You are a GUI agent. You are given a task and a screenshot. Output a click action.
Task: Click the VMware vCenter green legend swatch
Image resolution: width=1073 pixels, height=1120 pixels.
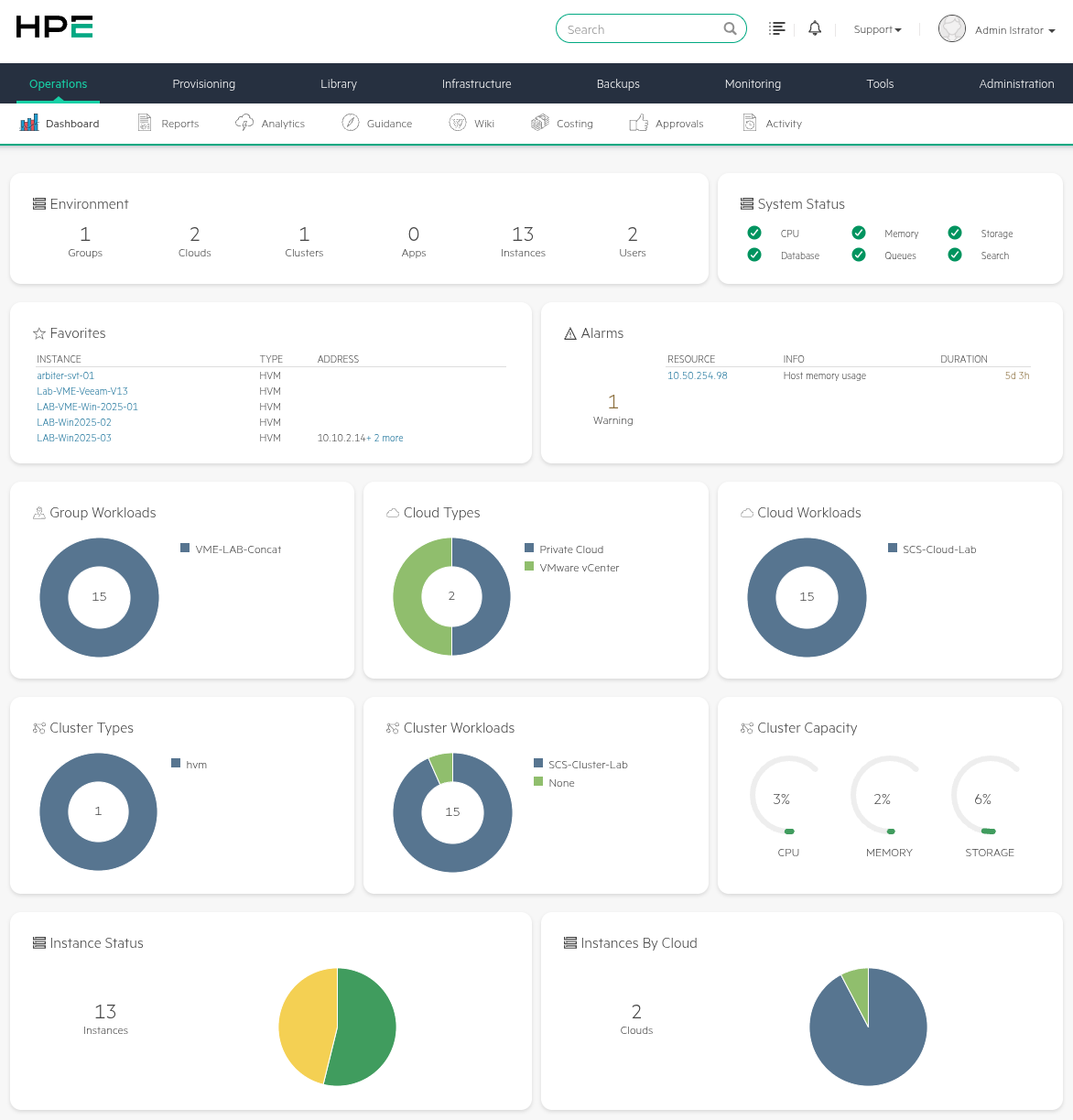[x=529, y=567]
